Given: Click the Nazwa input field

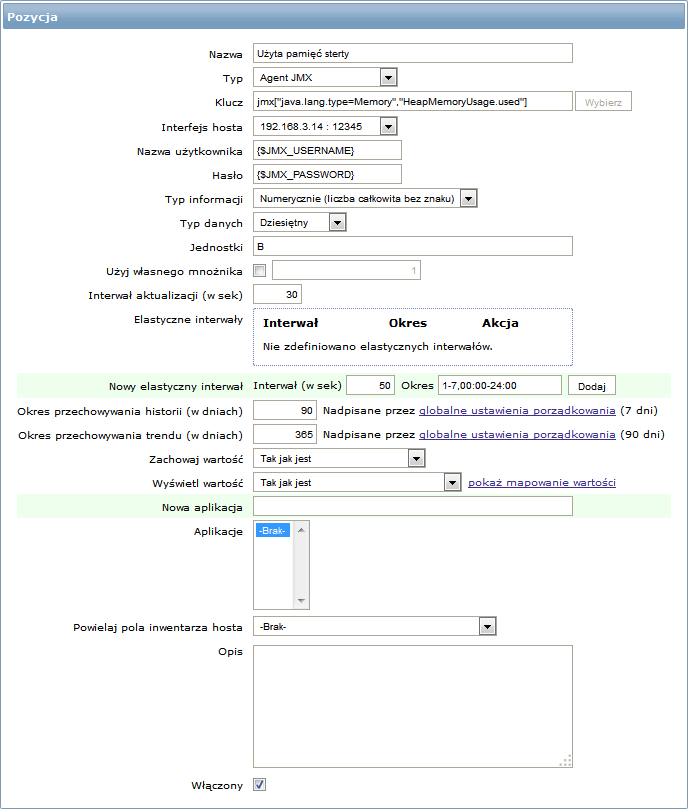Looking at the screenshot, I should (x=412, y=53).
